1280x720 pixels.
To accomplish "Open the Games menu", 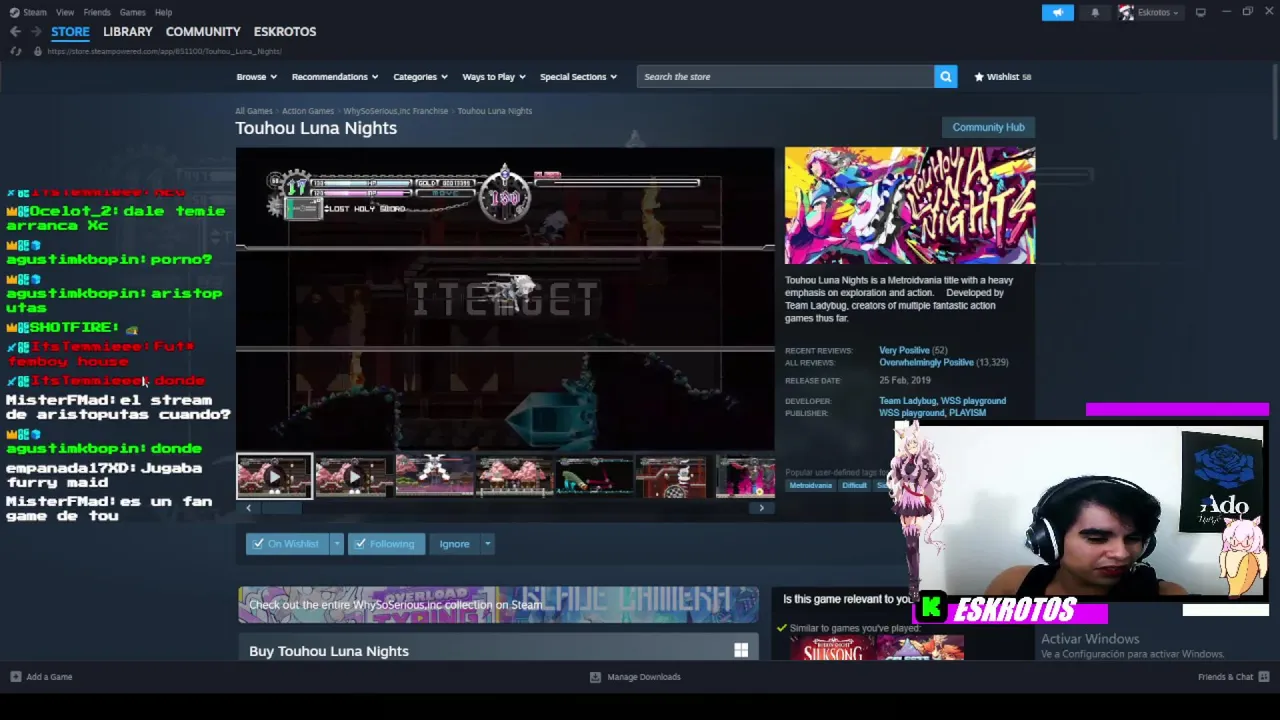I will 132,13.
